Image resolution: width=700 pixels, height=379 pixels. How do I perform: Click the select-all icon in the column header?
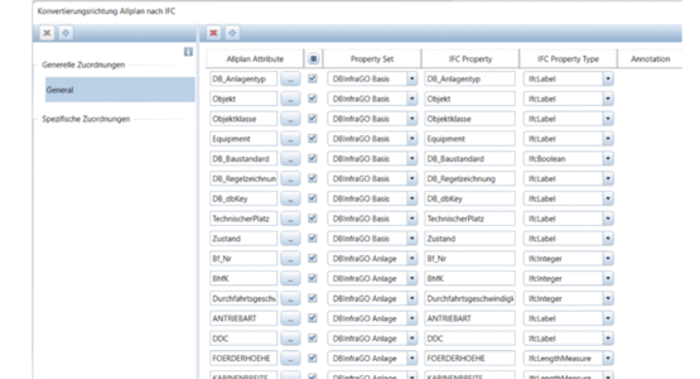pos(313,58)
